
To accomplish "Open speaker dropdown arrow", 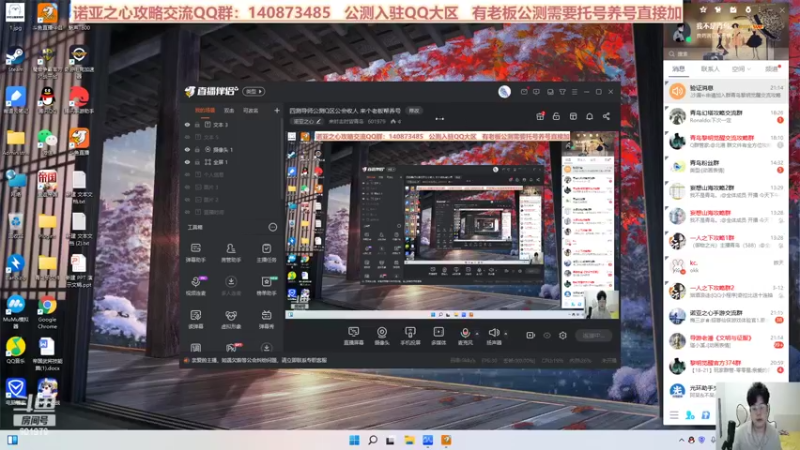I will pos(506,334).
